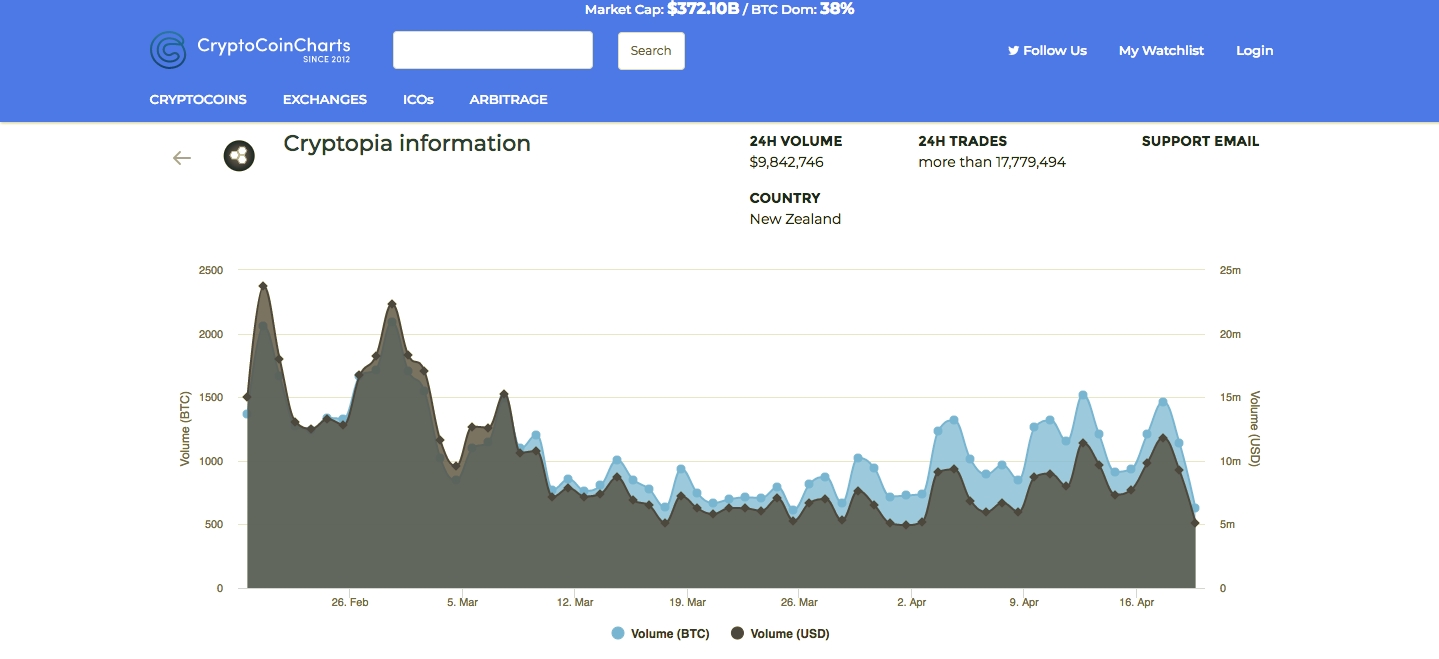
Task: Toggle the Volume (BTC) legend series
Action: (x=660, y=633)
